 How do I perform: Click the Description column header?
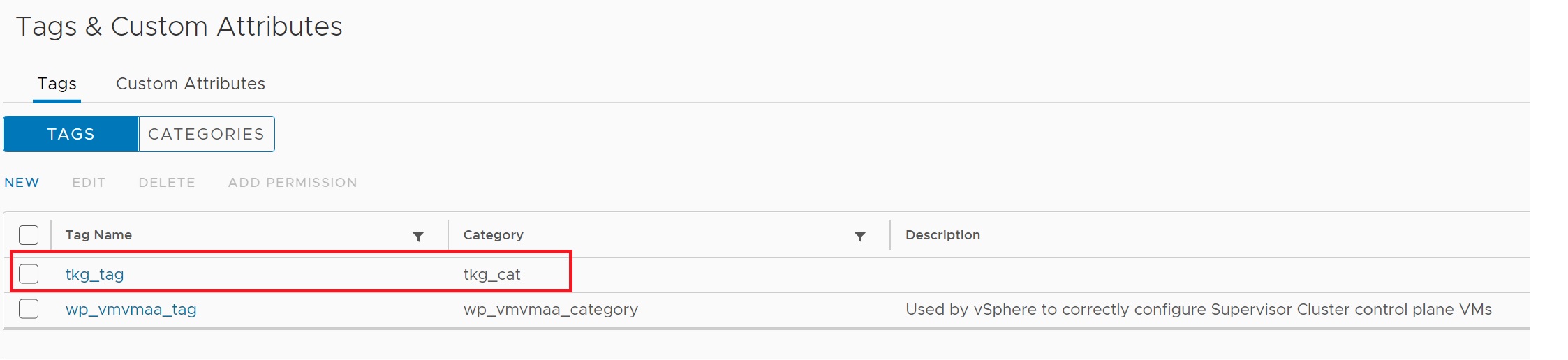tap(942, 235)
